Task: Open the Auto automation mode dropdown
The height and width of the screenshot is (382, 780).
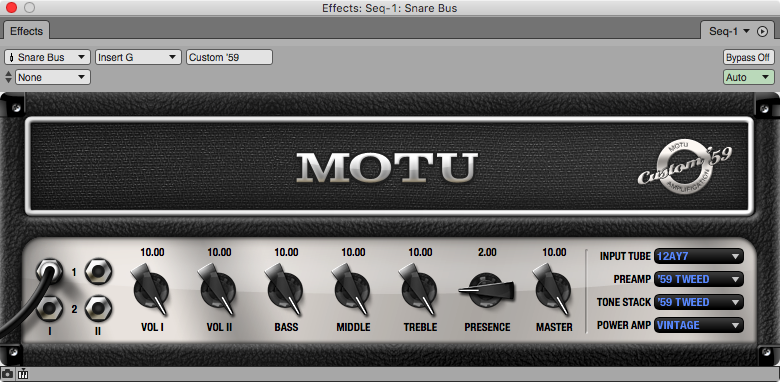Action: [x=749, y=77]
